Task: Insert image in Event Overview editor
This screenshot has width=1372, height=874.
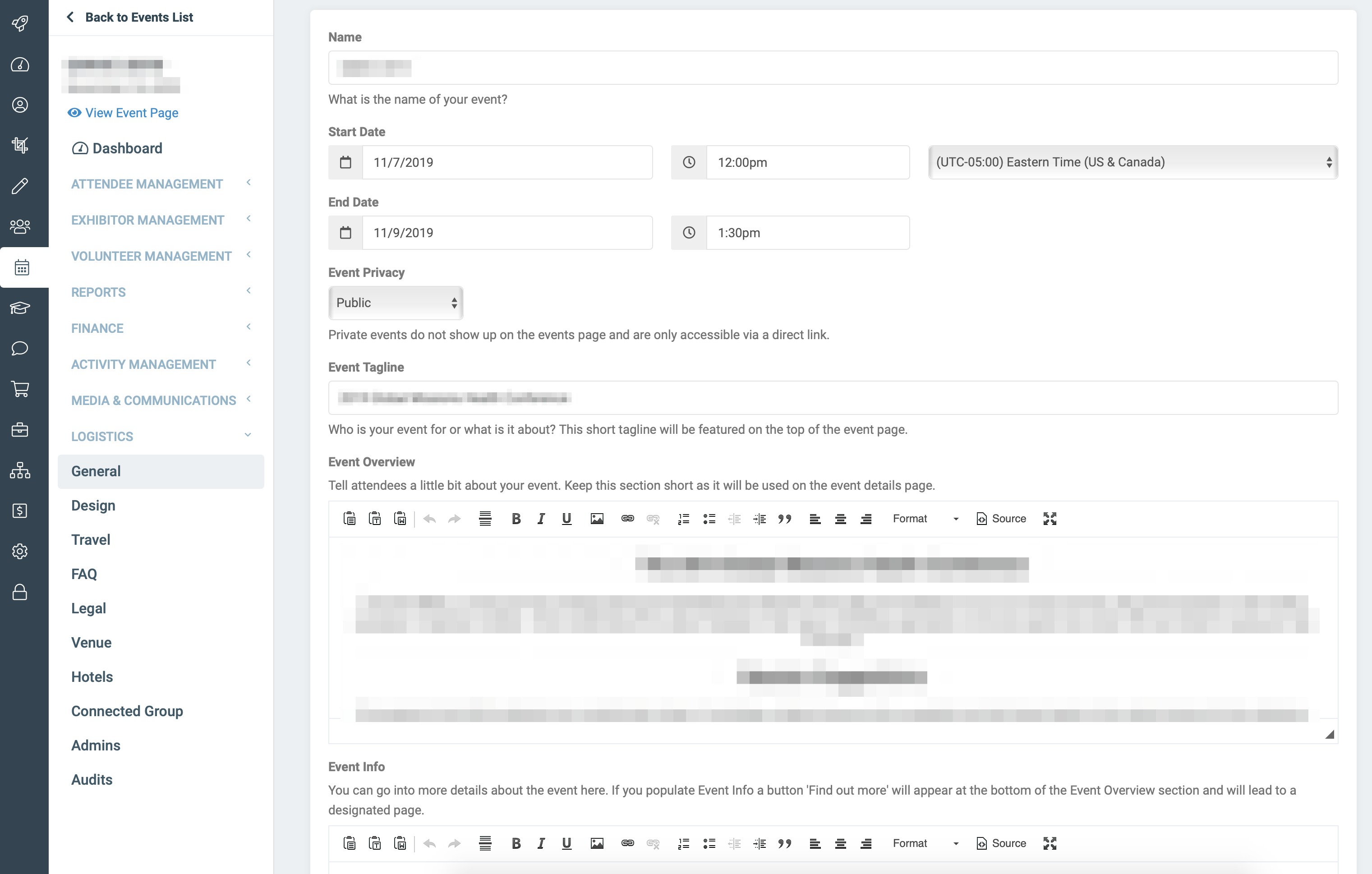Action: pyautogui.click(x=597, y=519)
